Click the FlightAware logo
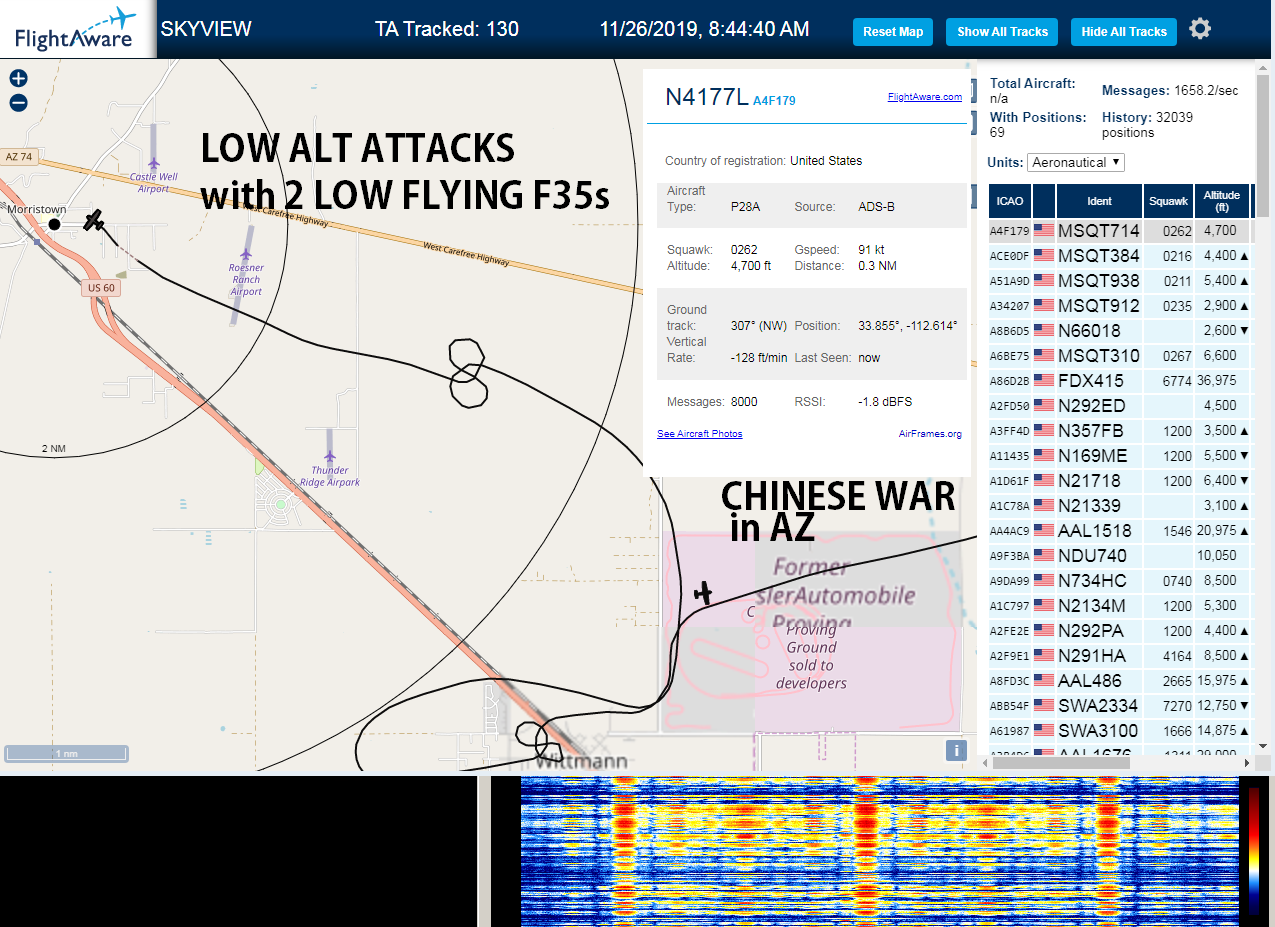Screen dimensions: 1275x927 tap(77, 29)
